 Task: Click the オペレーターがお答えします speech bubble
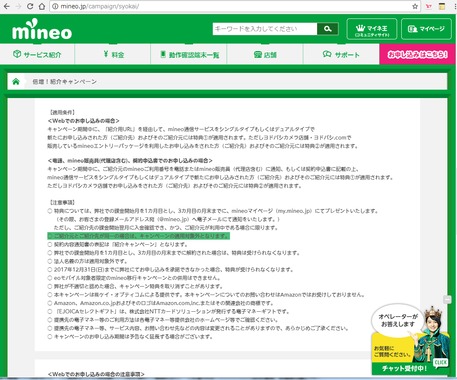(x=398, y=320)
